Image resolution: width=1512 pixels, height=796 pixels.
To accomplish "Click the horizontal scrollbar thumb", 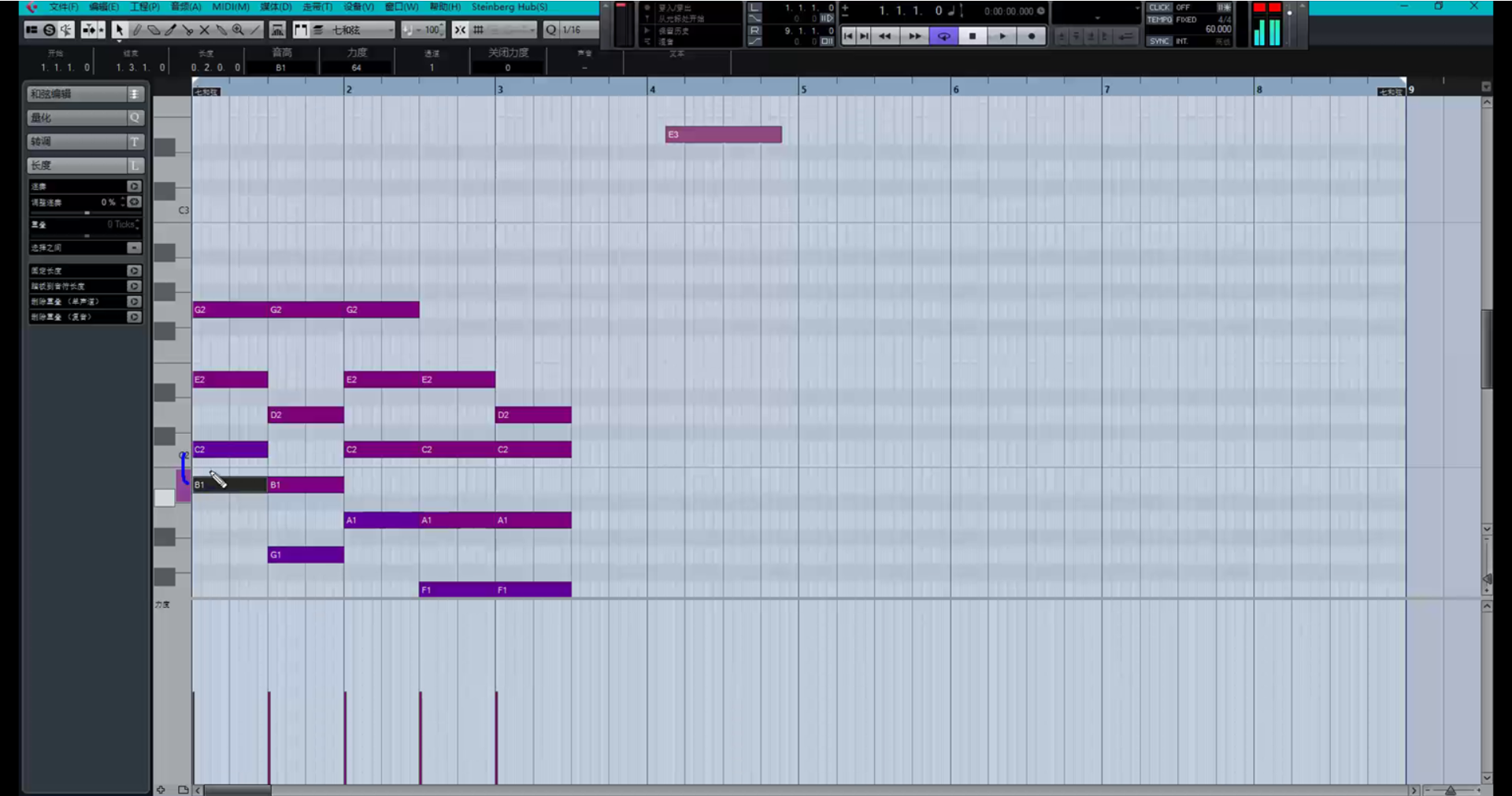I will point(237,790).
